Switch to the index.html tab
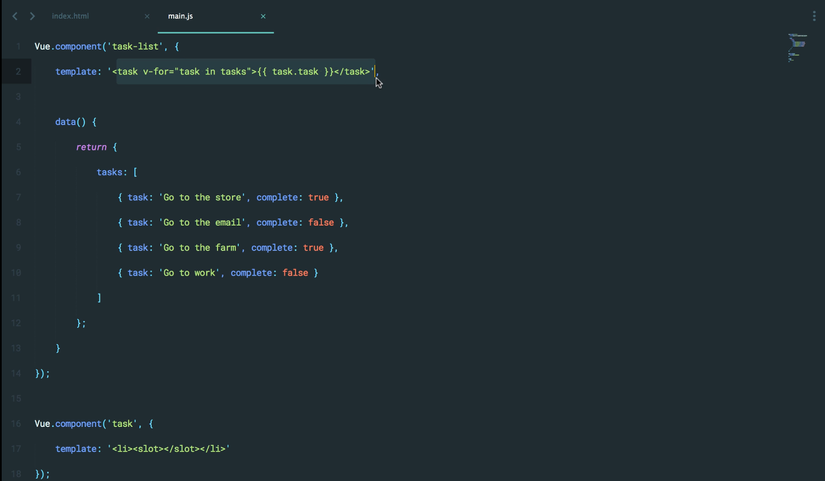The image size is (825, 481). click(71, 16)
